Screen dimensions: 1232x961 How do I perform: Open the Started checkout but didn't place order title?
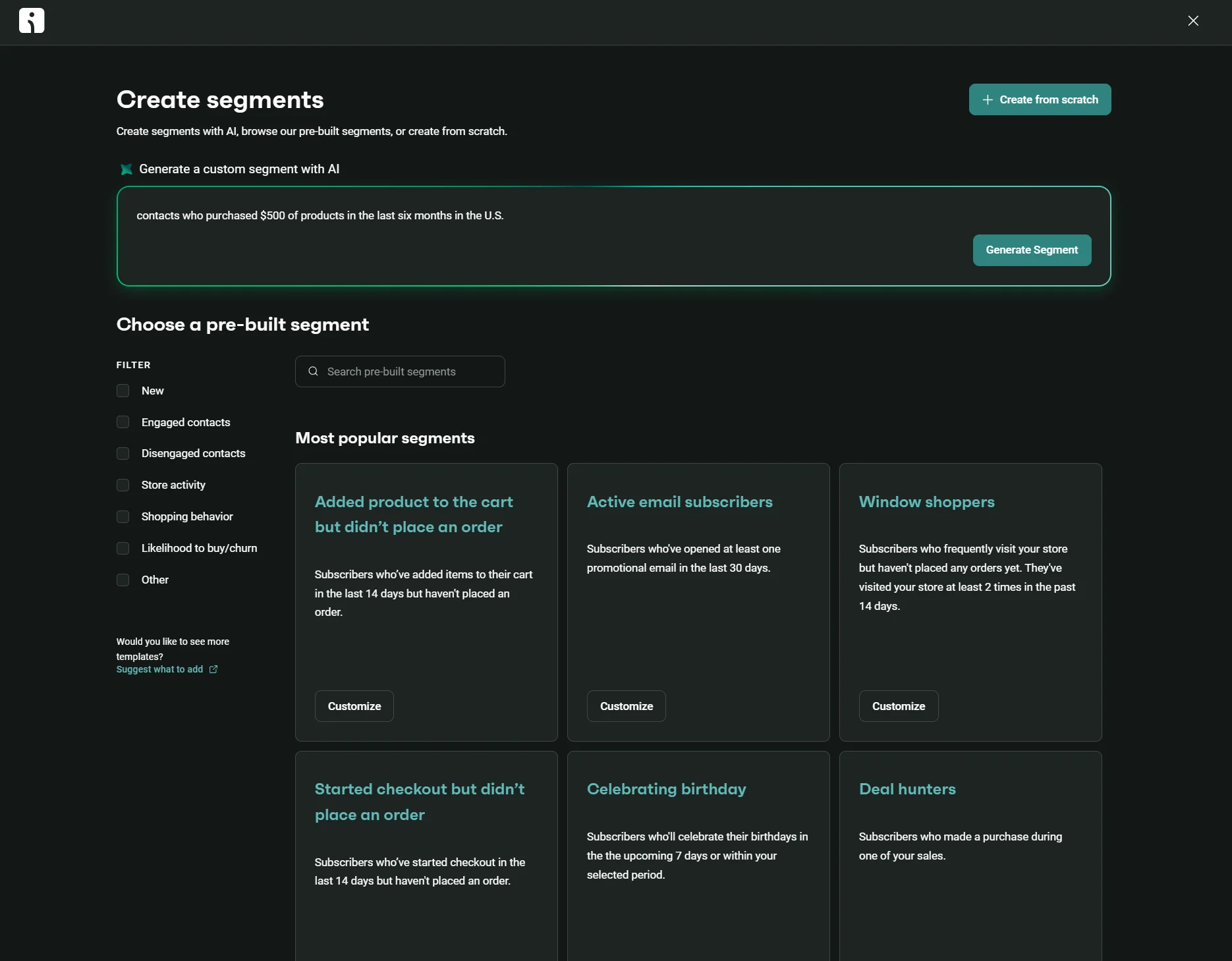coord(420,802)
